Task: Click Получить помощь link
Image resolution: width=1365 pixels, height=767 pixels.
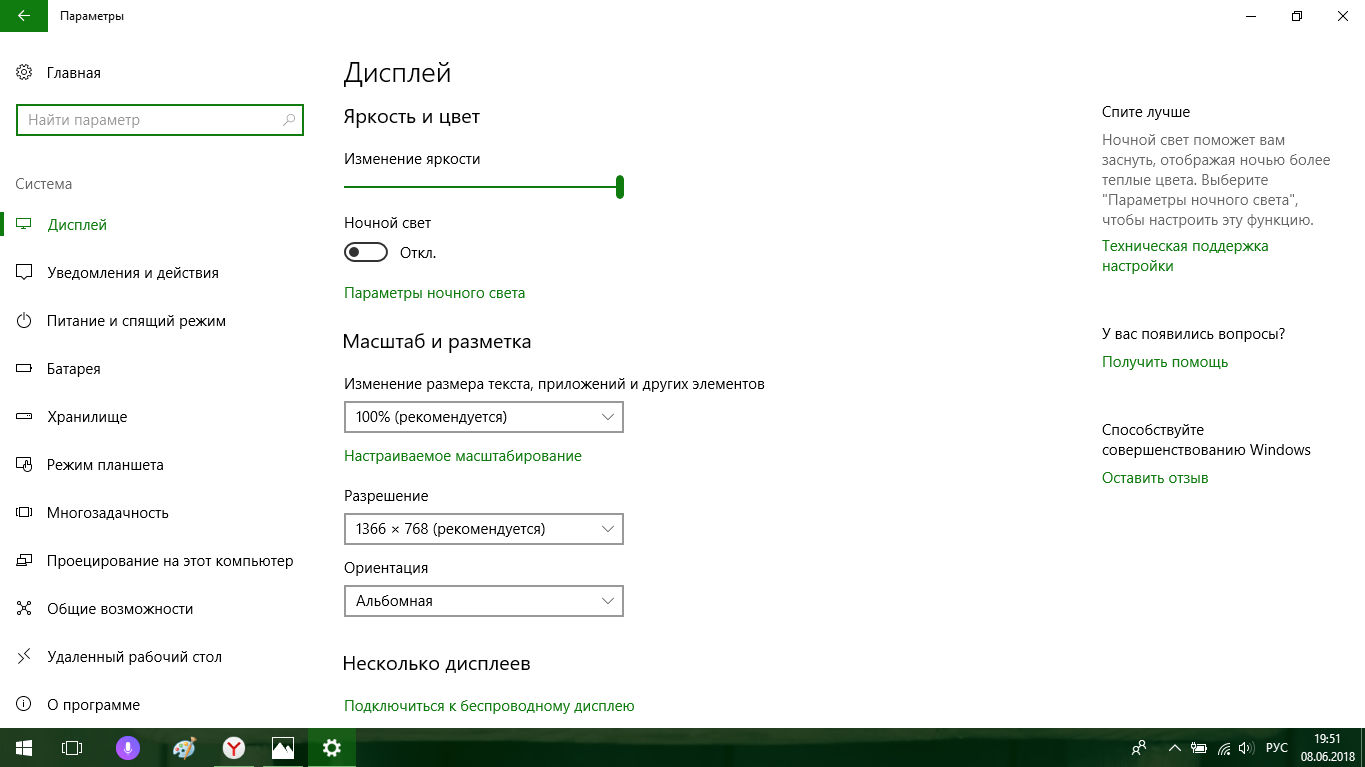Action: (x=1165, y=362)
